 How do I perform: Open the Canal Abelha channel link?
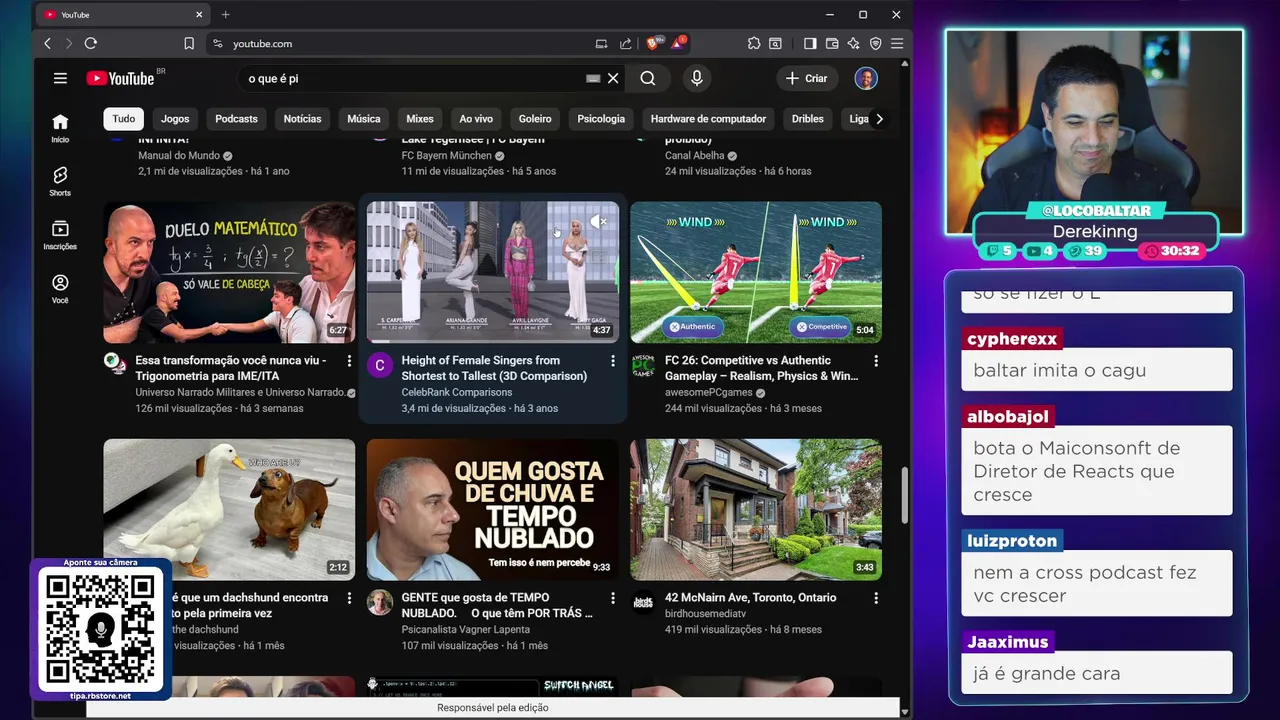pyautogui.click(x=695, y=156)
